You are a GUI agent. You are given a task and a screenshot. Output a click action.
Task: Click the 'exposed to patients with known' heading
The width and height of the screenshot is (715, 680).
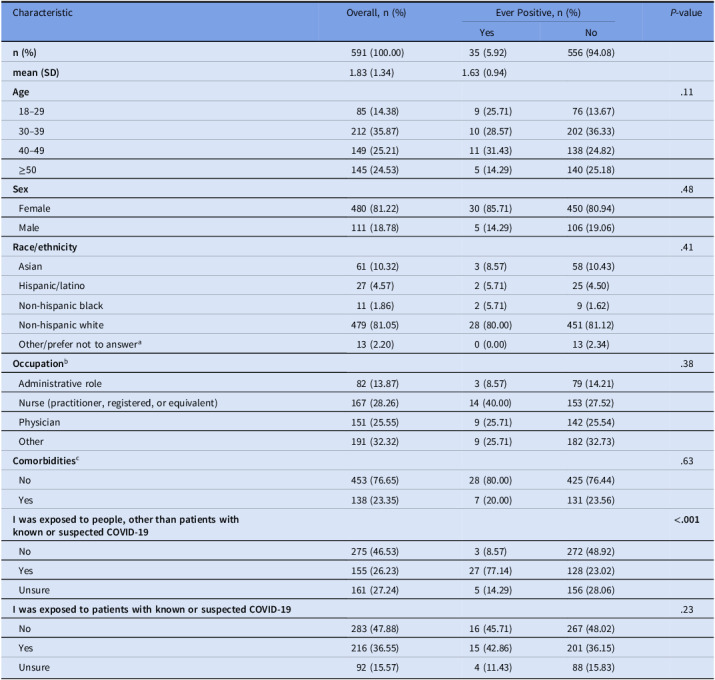coord(152,609)
